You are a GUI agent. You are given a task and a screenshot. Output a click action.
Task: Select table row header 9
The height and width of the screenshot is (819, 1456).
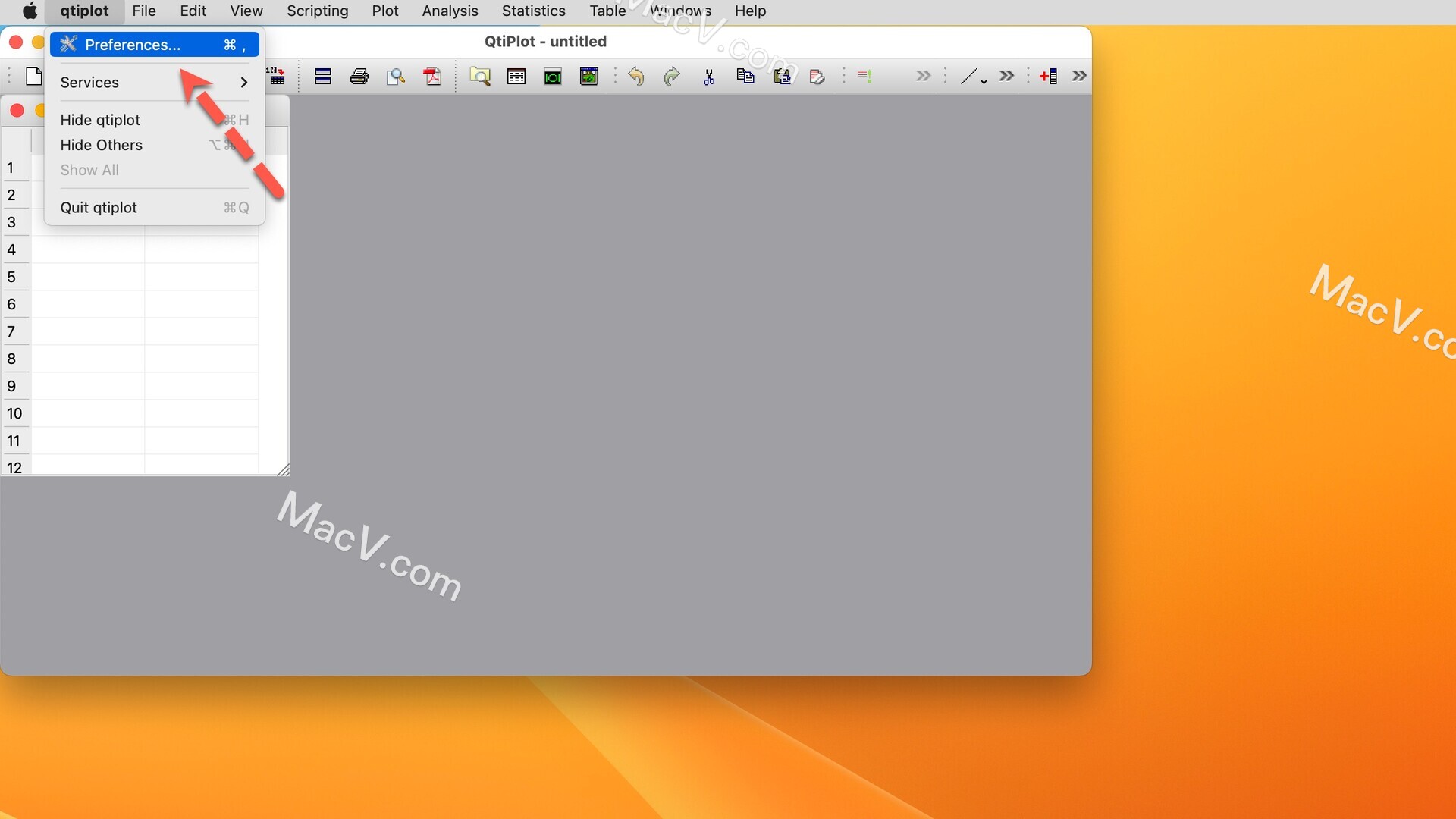coord(14,386)
